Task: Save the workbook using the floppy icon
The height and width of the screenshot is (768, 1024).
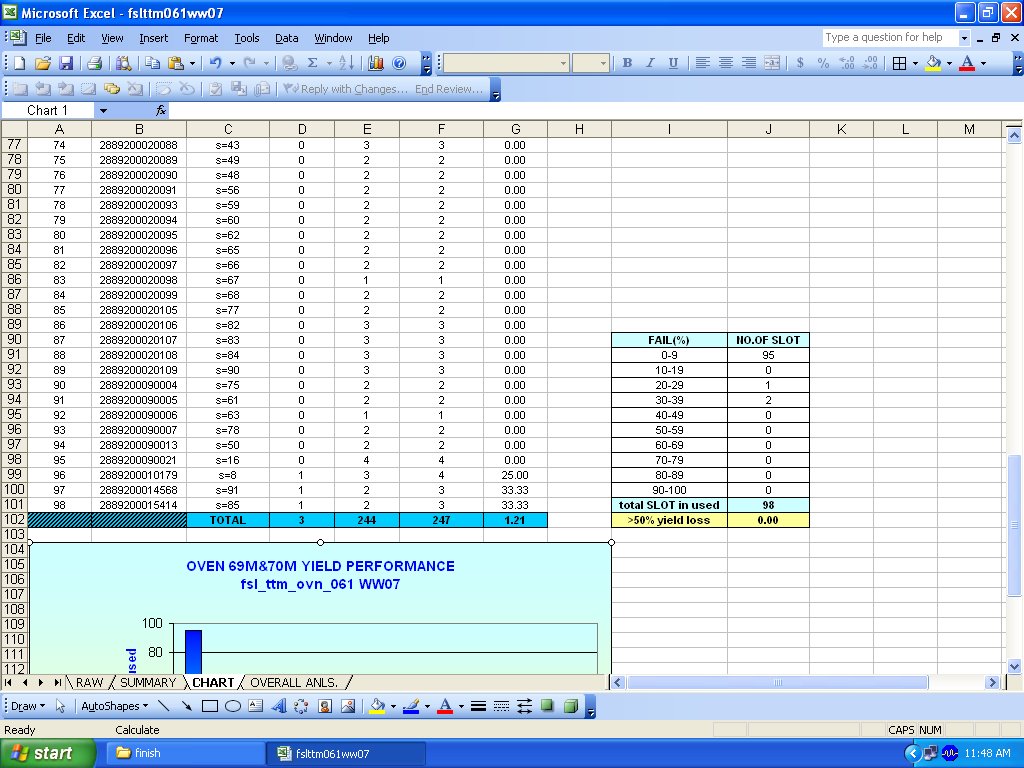Action: (65, 63)
